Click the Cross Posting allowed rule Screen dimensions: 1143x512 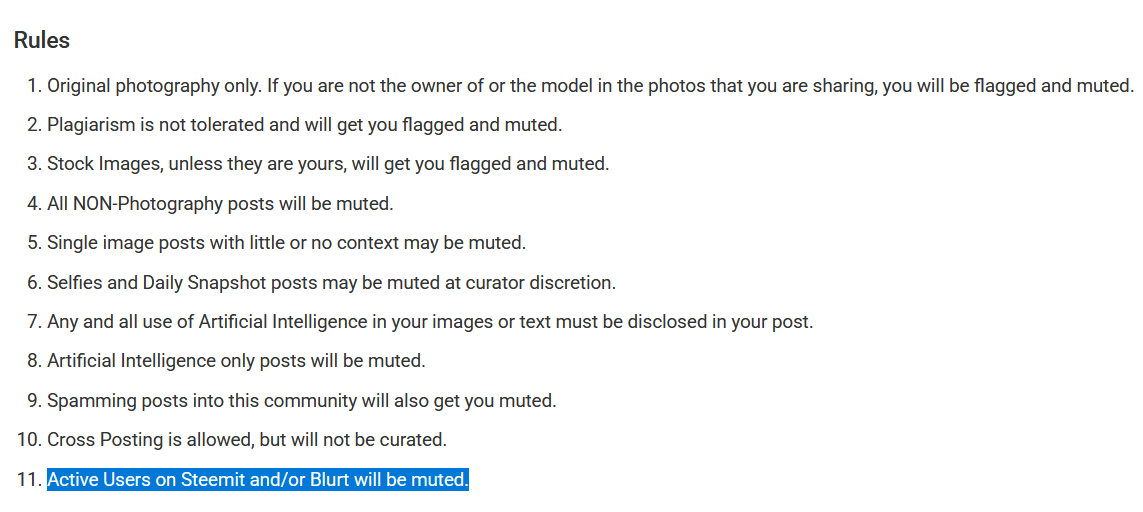246,440
